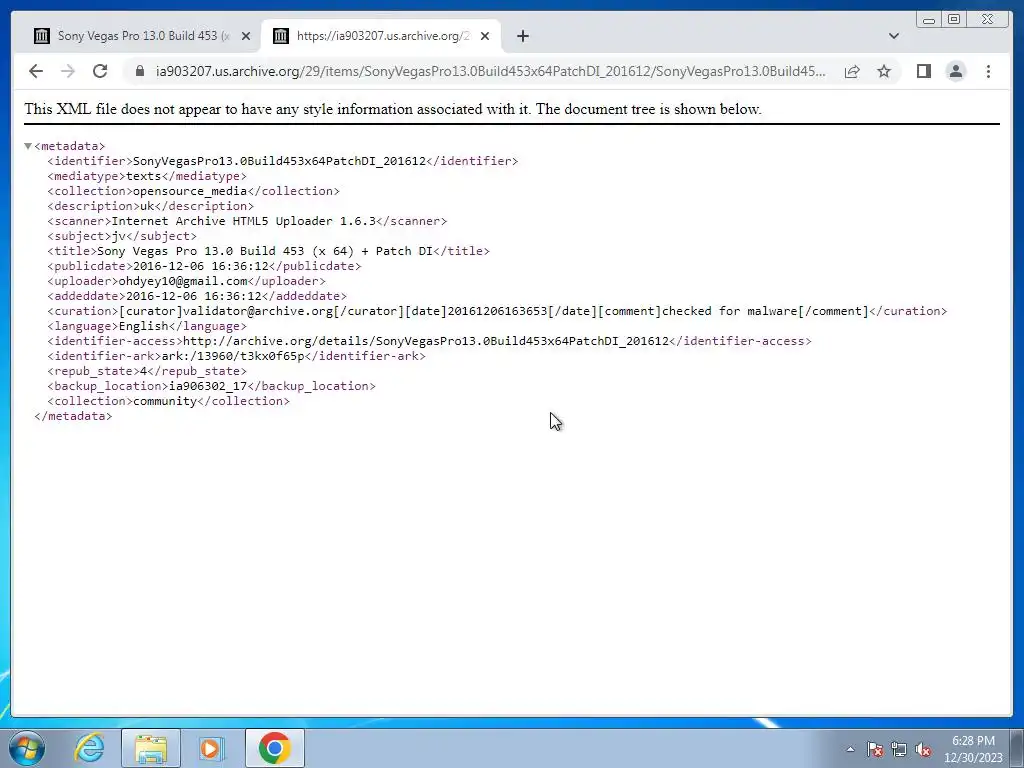
Task: Click the language value English
Action: (144, 327)
